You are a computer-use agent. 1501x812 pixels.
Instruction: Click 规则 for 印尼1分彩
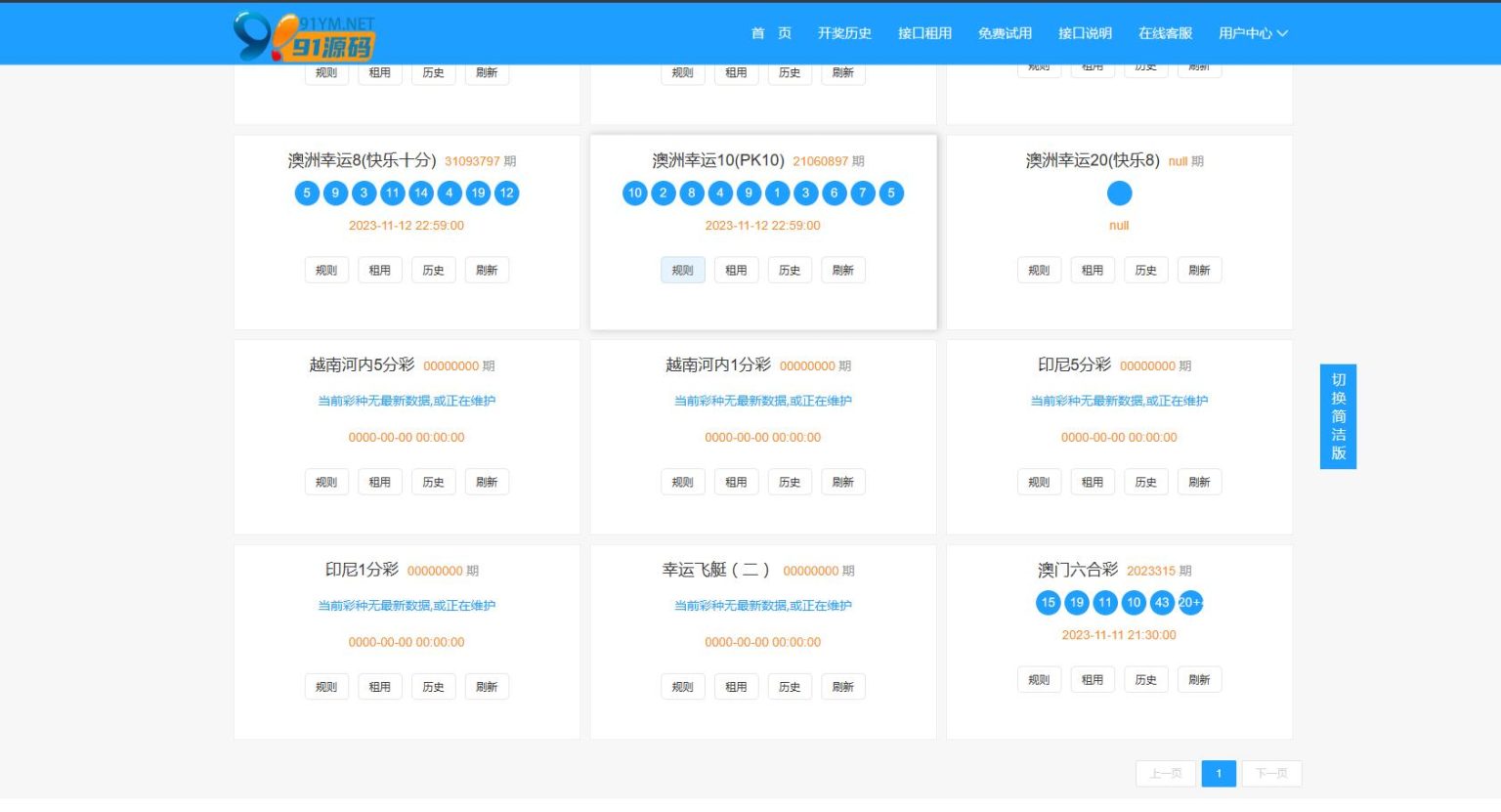pyautogui.click(x=326, y=687)
